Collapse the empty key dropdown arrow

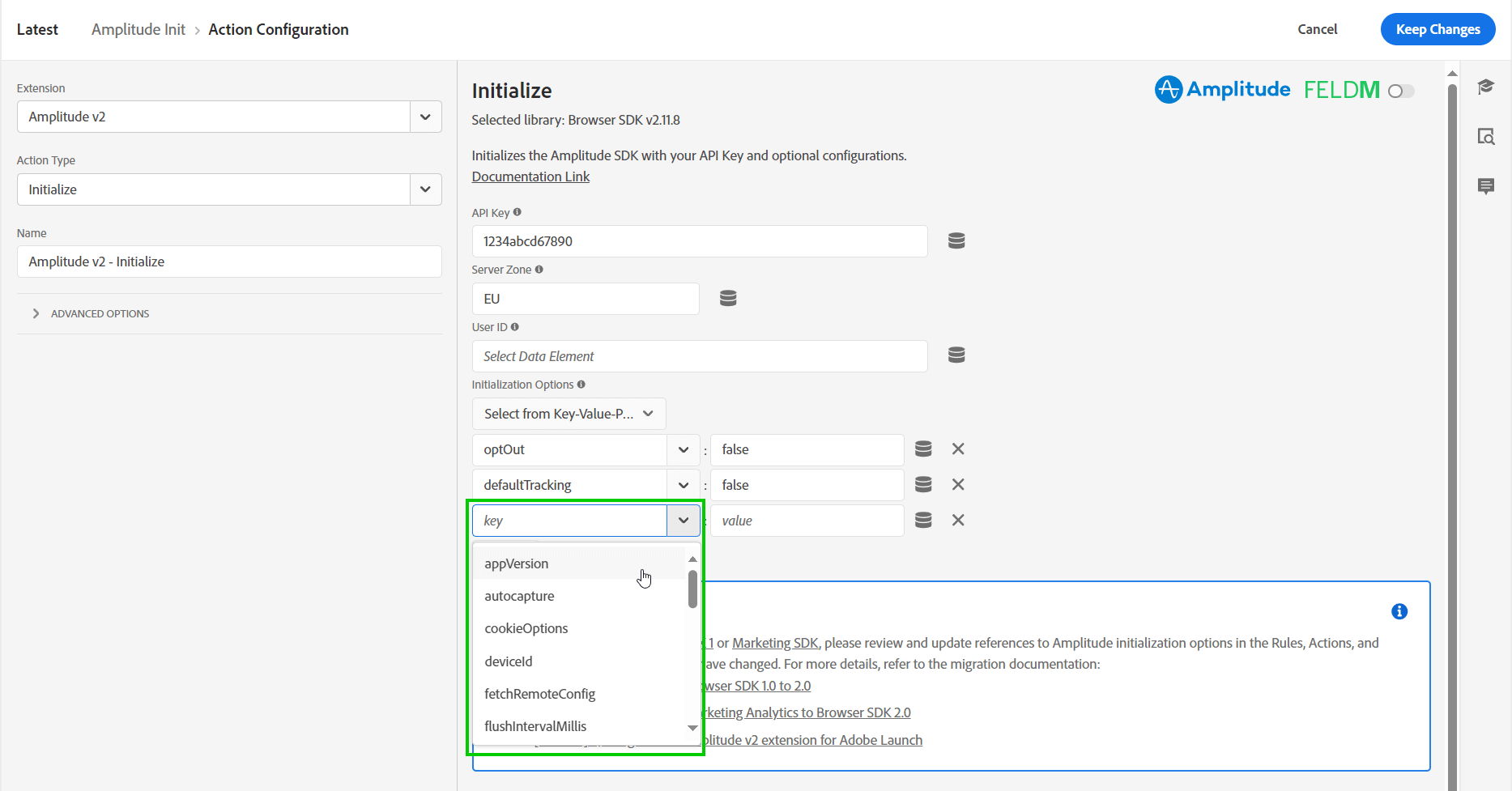[684, 521]
